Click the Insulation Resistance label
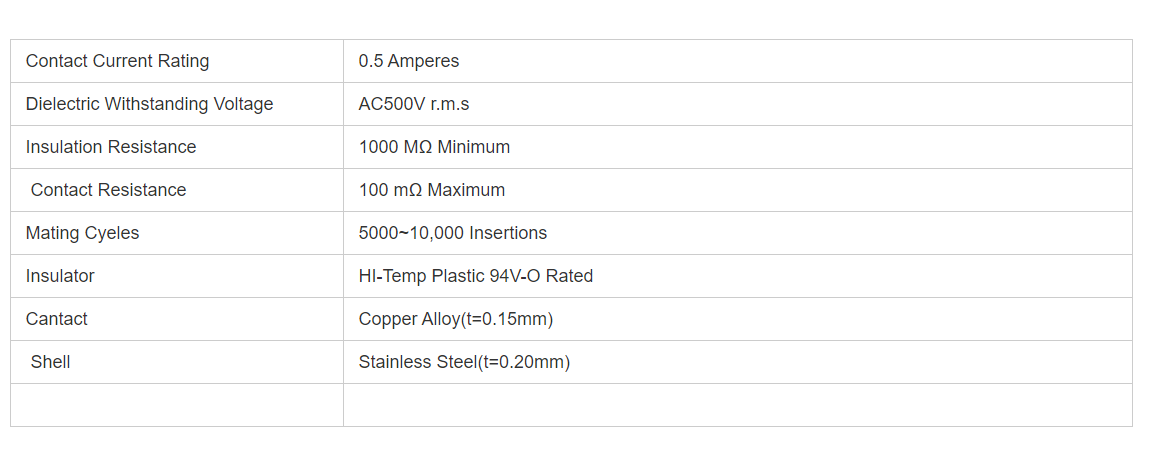This screenshot has width=1155, height=454. [x=111, y=147]
